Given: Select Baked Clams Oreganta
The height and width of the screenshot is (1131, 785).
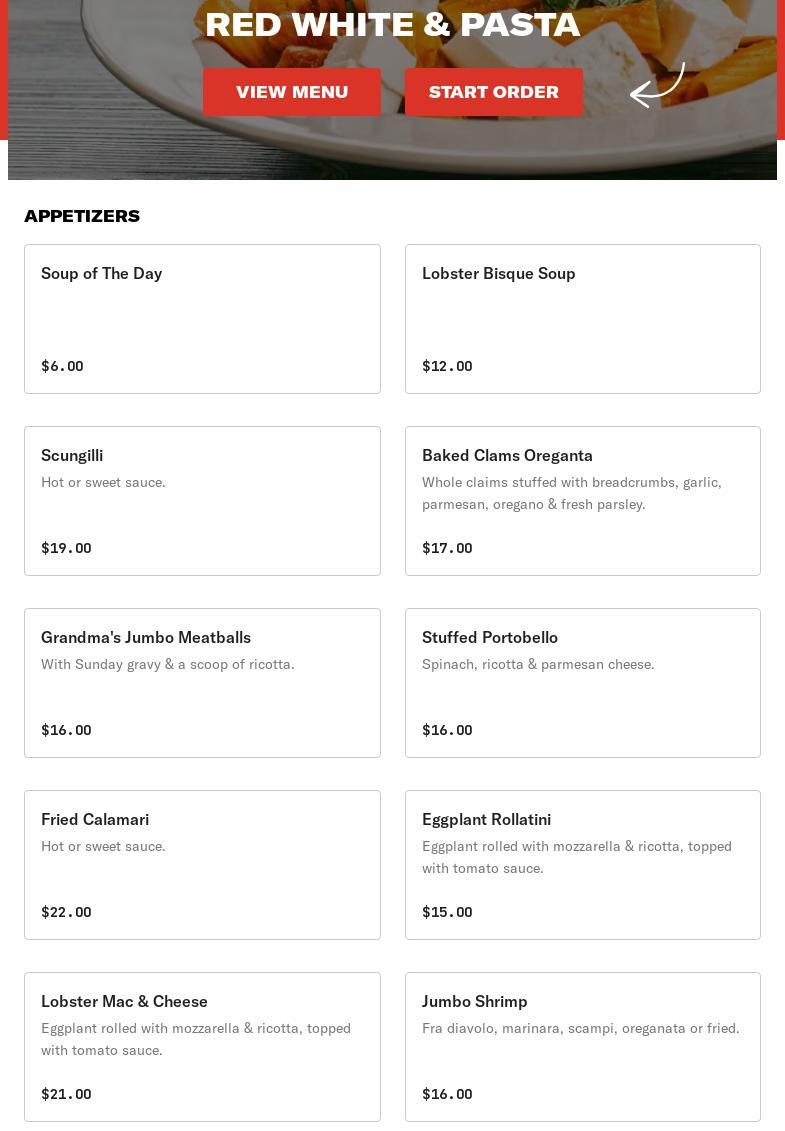Looking at the screenshot, I should pyautogui.click(x=582, y=500).
